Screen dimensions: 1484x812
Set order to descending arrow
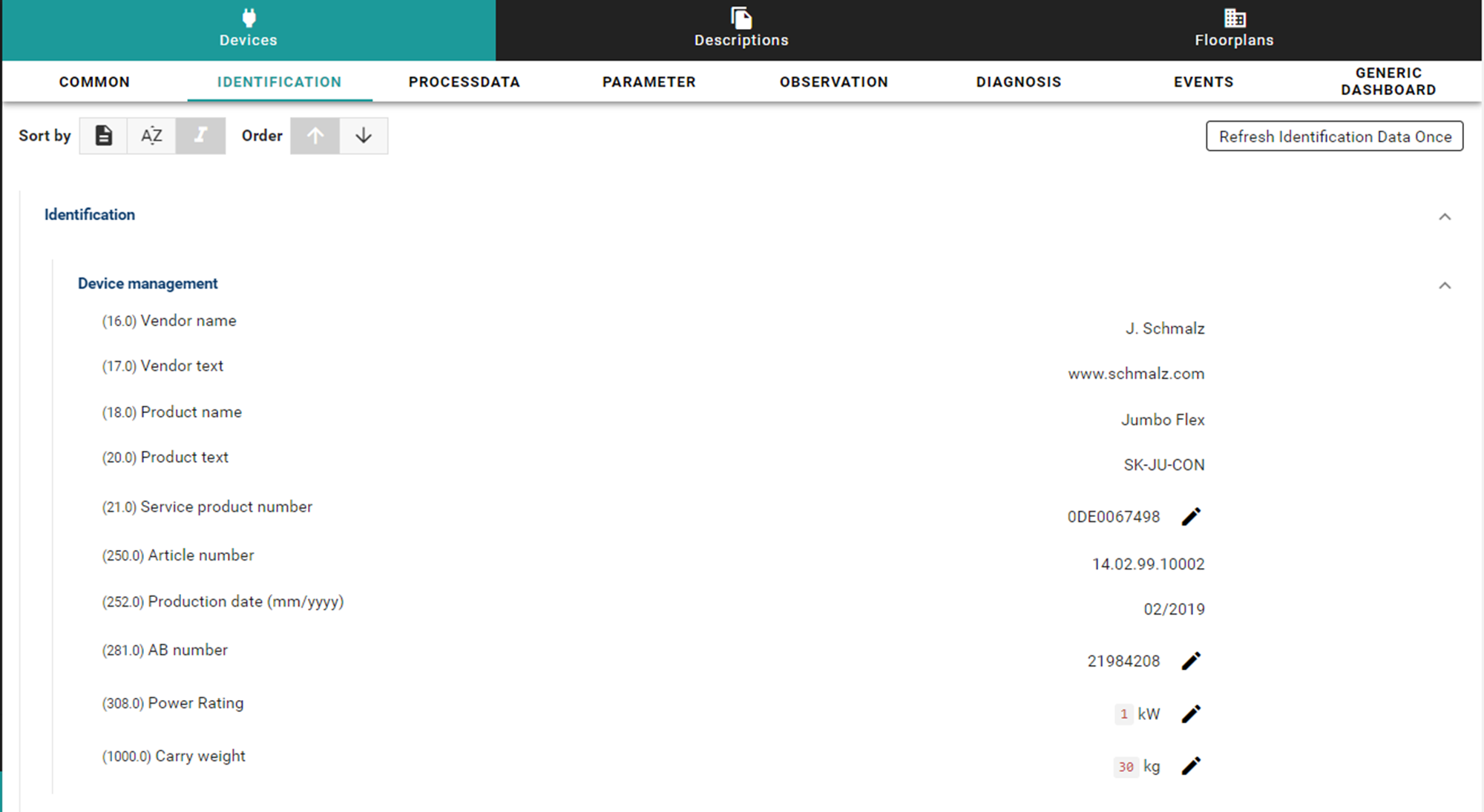tap(364, 136)
